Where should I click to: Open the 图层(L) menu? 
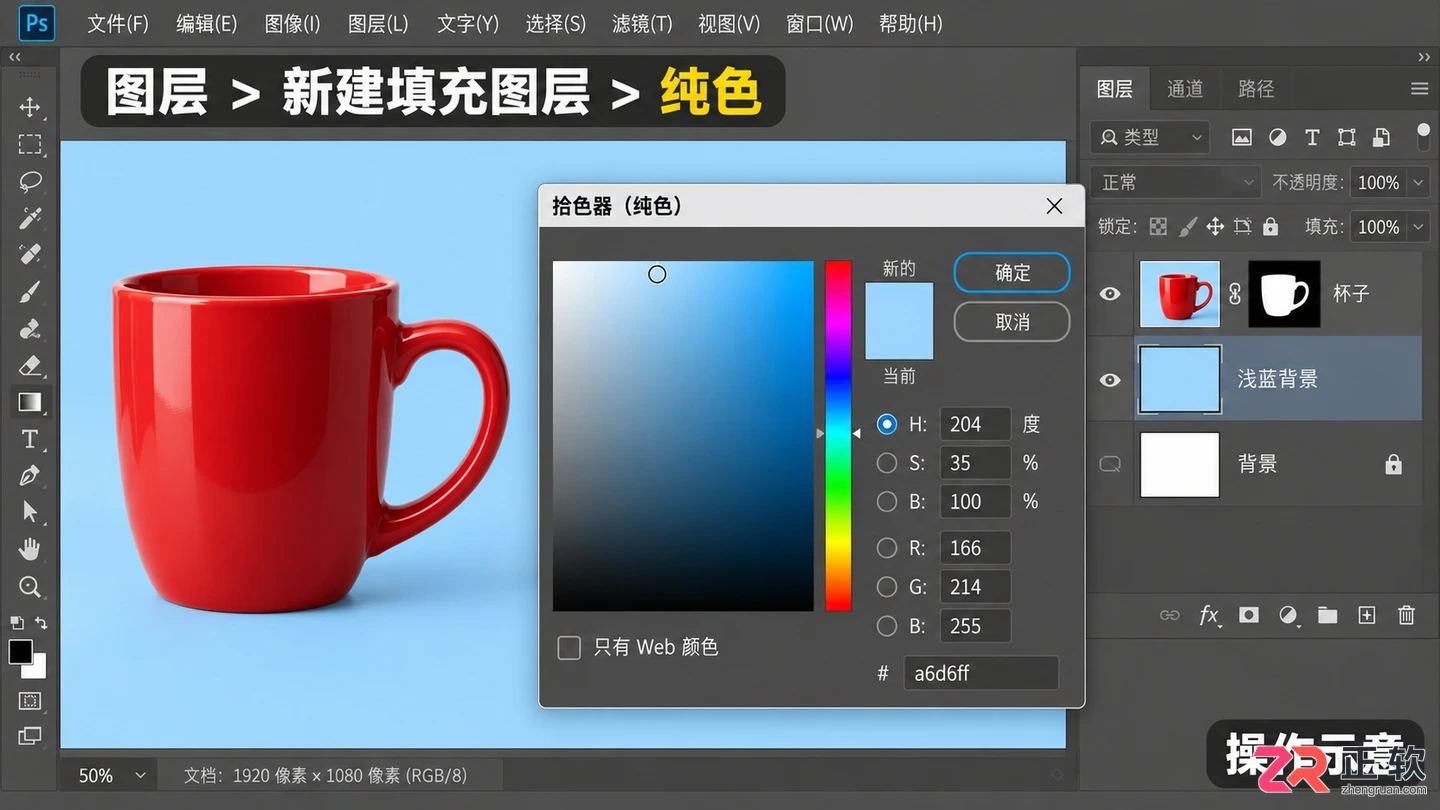point(378,24)
